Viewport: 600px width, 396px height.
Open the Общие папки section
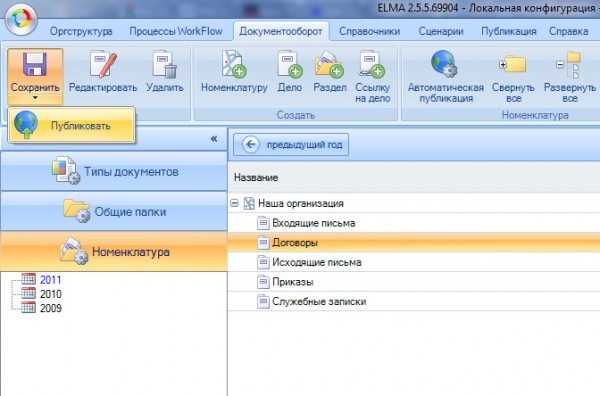[x=114, y=212]
